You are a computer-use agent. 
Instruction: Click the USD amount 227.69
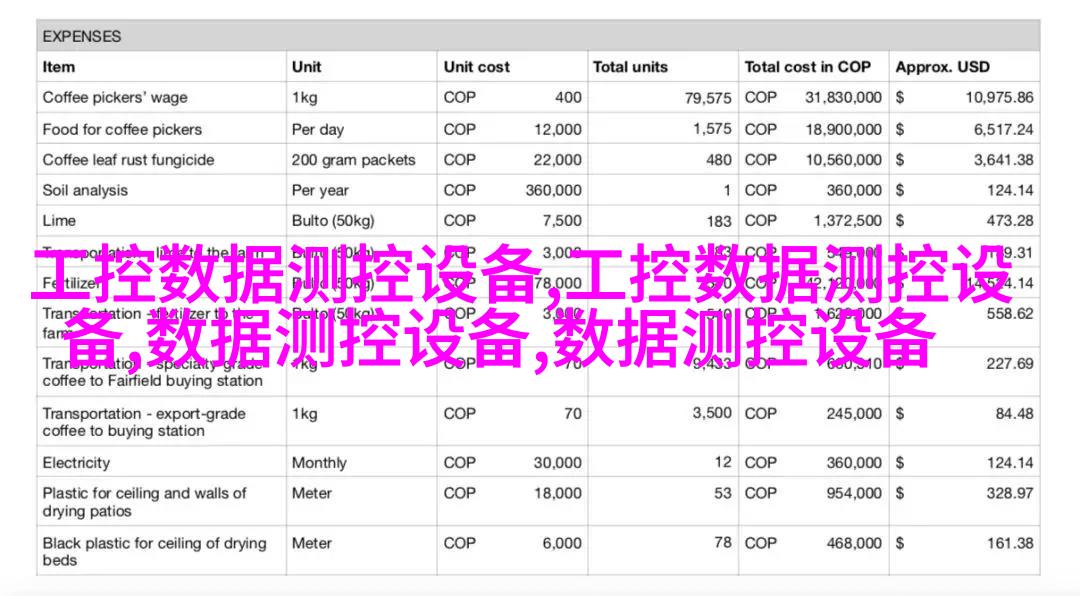1010,363
